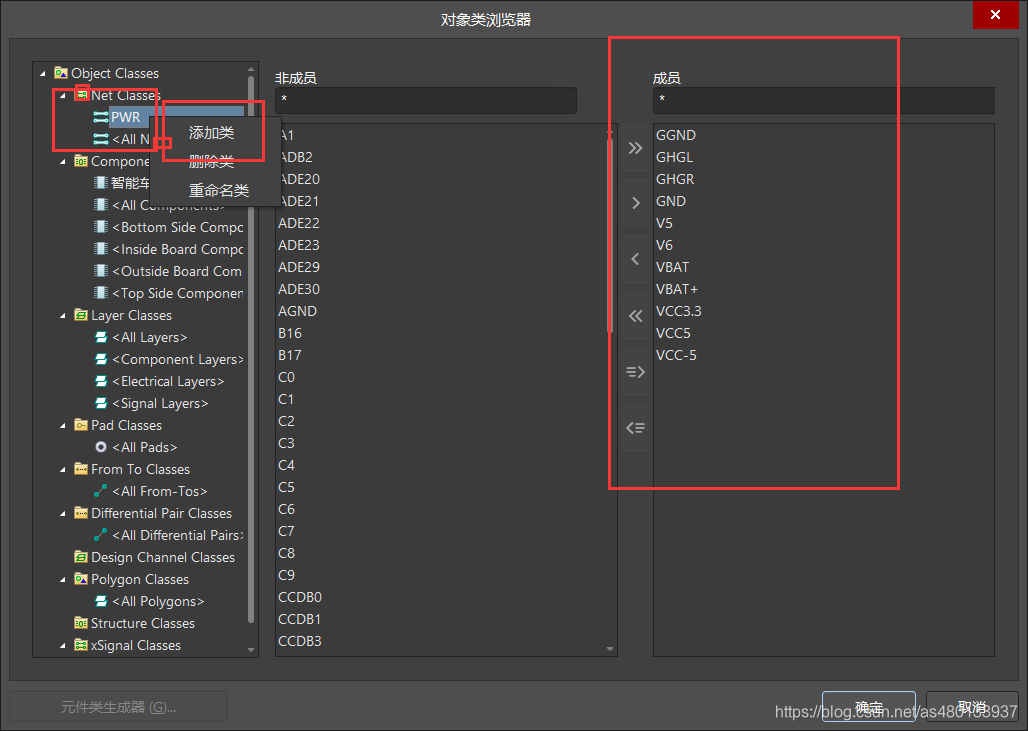The height and width of the screenshot is (731, 1028).
Task: Click the Top Side Components icon
Action: (100, 293)
